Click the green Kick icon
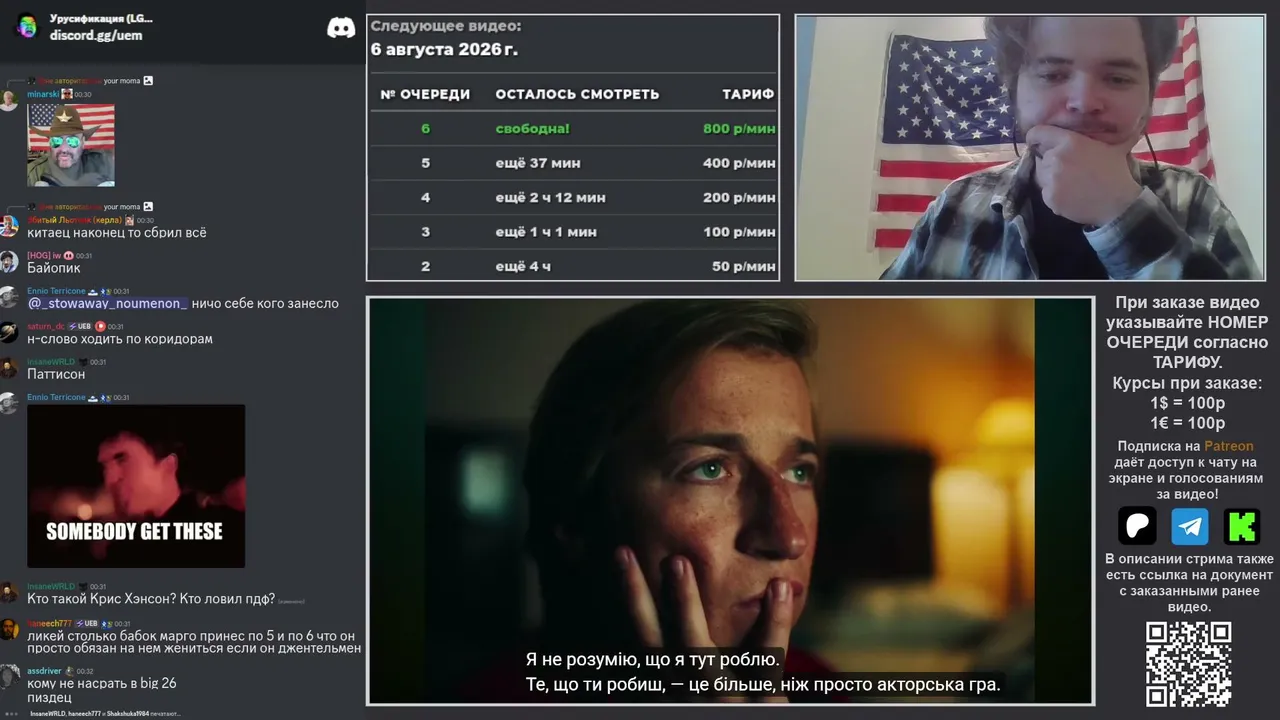 [1241, 526]
